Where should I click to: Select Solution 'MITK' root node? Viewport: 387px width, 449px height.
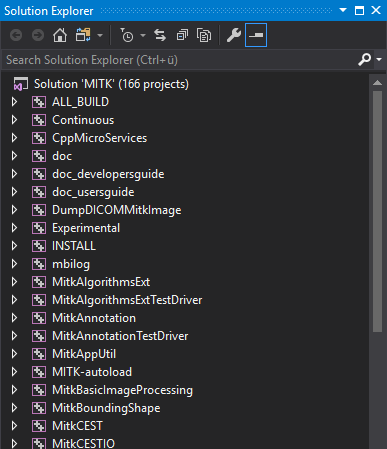[x=111, y=84]
